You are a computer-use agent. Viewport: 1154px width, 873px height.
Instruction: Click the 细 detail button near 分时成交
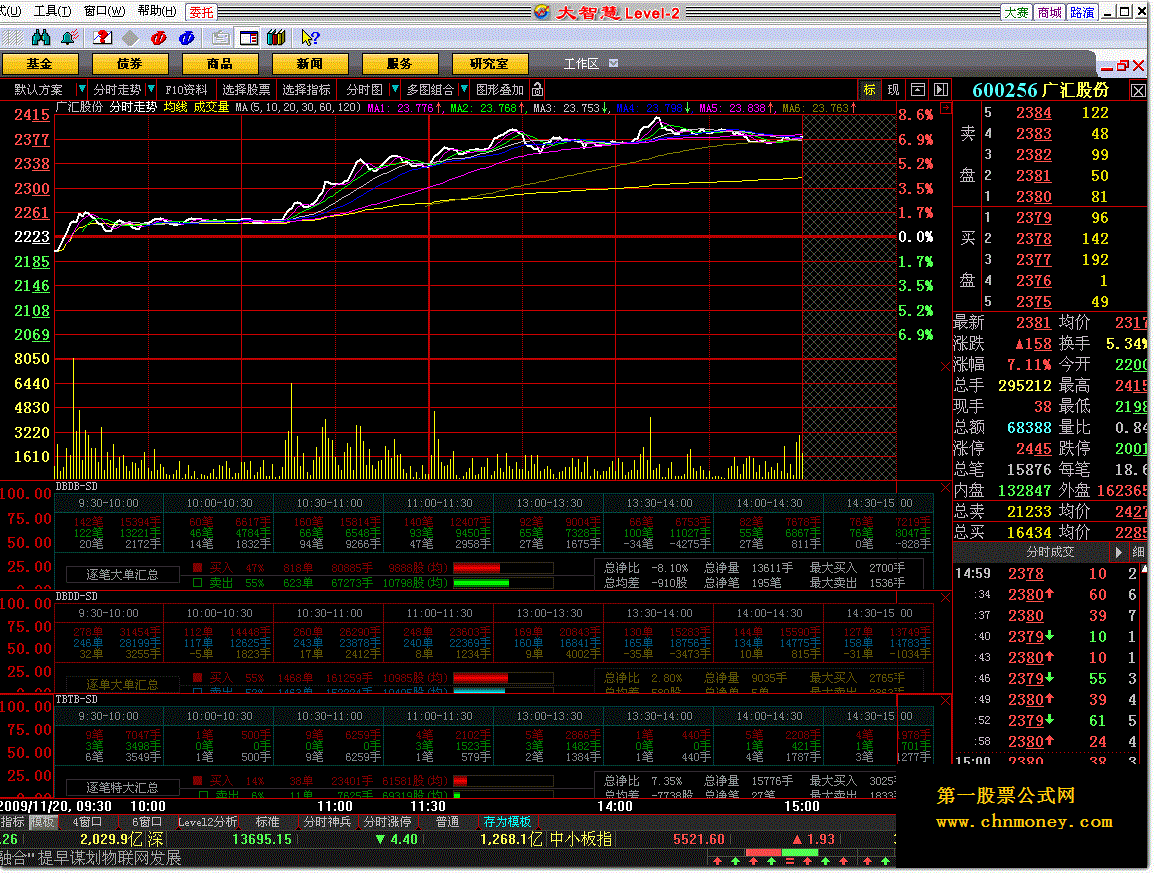[1139, 552]
